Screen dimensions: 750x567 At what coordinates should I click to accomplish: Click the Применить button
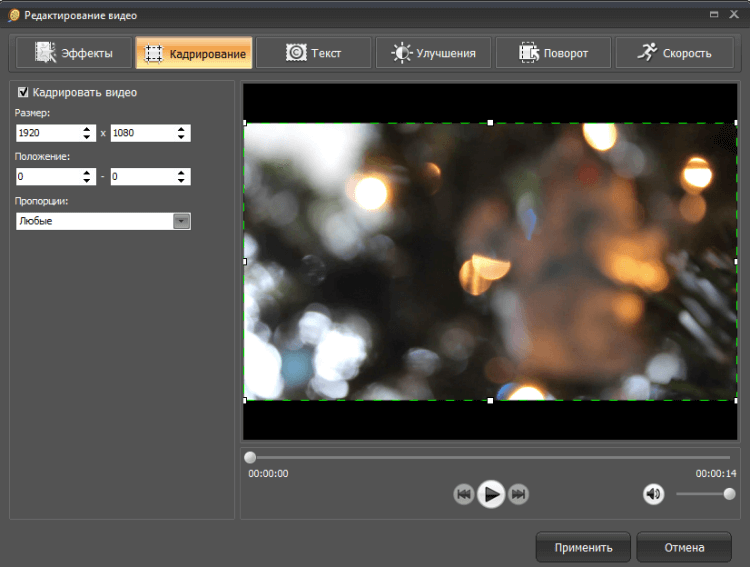(x=583, y=547)
